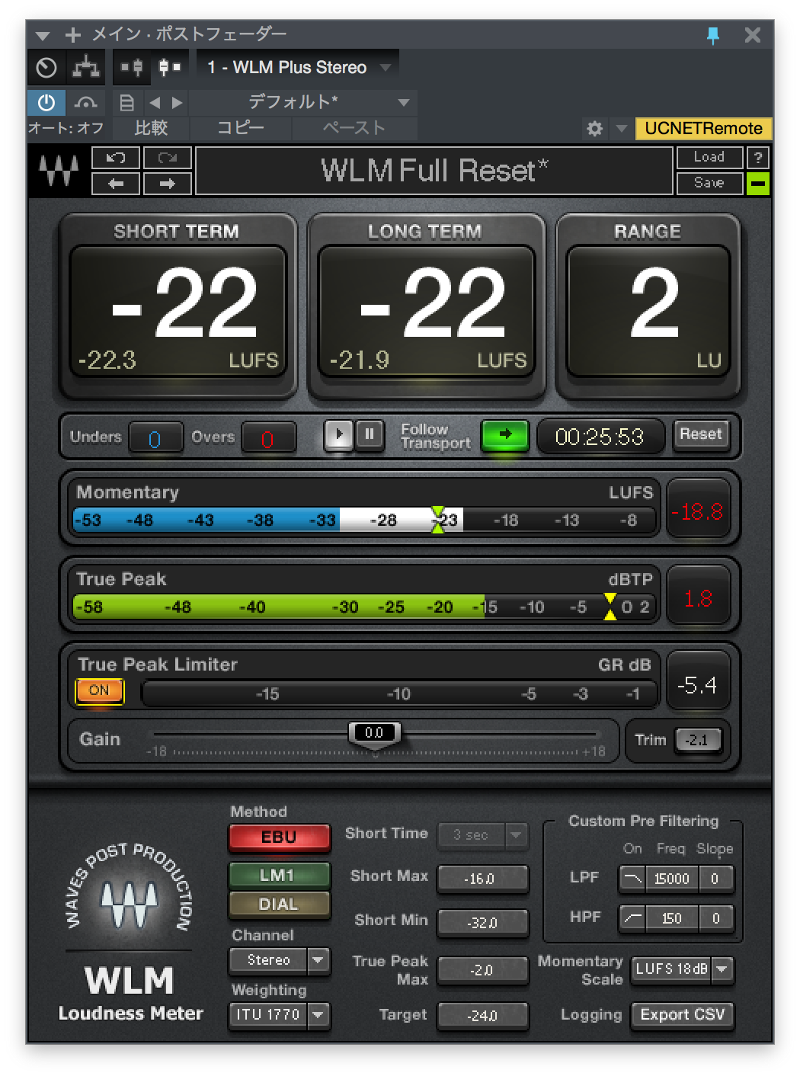Open the Waves help question mark
800x1076 pixels.
(x=758, y=158)
